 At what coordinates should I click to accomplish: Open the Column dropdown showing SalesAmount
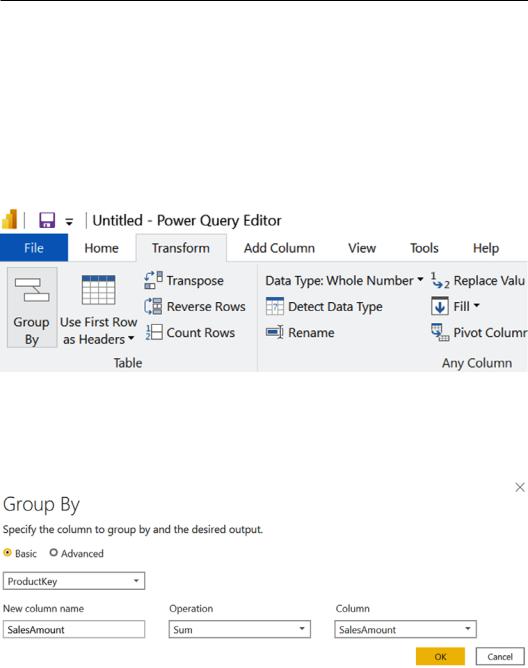405,629
